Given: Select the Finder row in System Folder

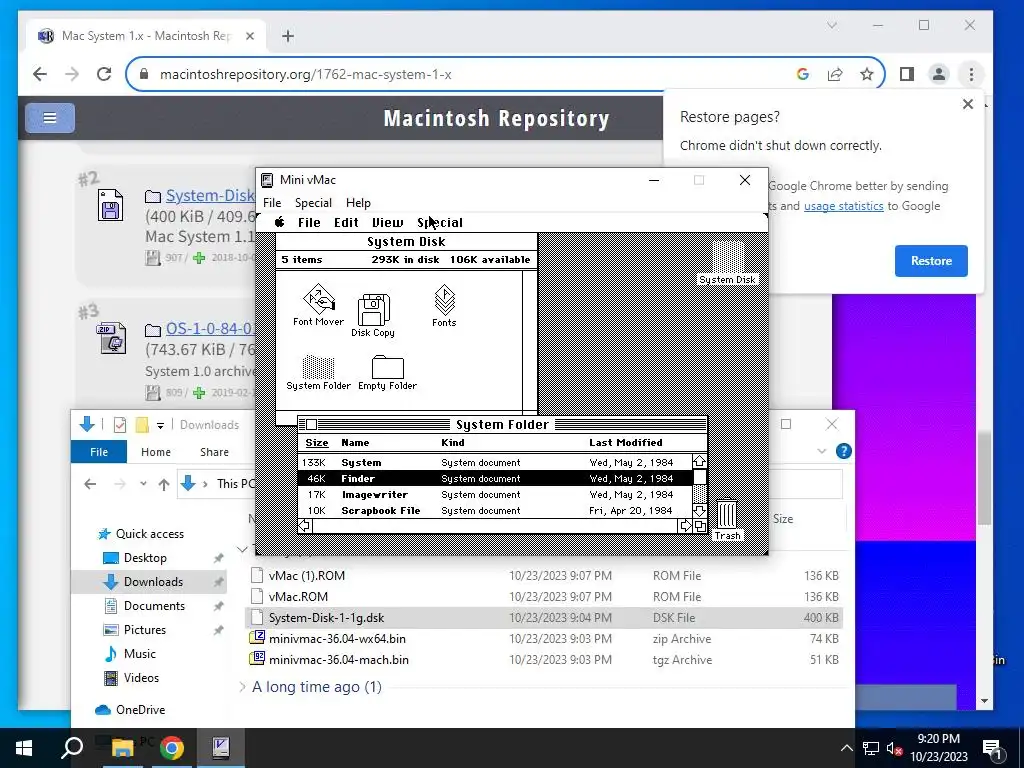Looking at the screenshot, I should pyautogui.click(x=495, y=479).
